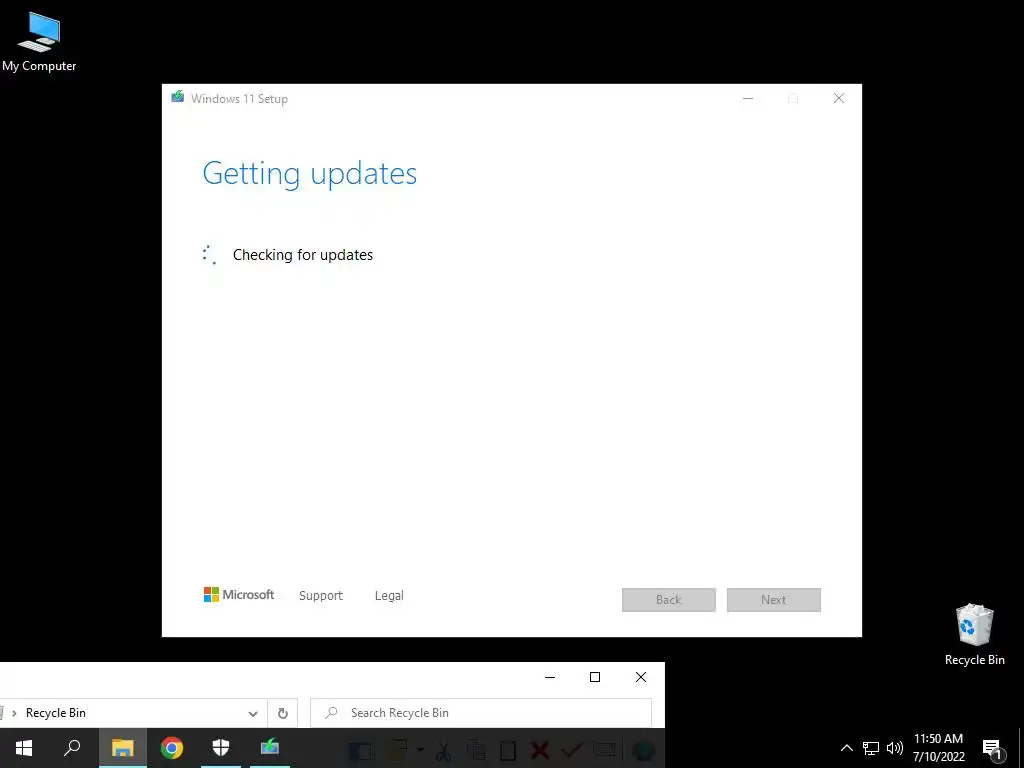The height and width of the screenshot is (768, 1024).
Task: Minimize the Recycle Bin Explorer window
Action: pyautogui.click(x=550, y=677)
